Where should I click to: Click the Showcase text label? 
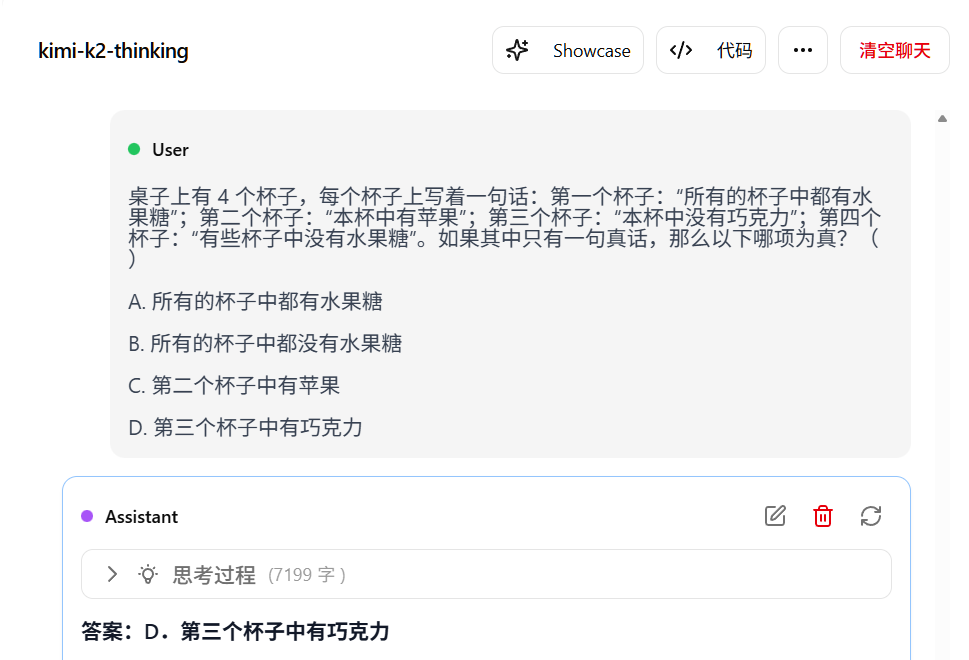pyautogui.click(x=591, y=51)
